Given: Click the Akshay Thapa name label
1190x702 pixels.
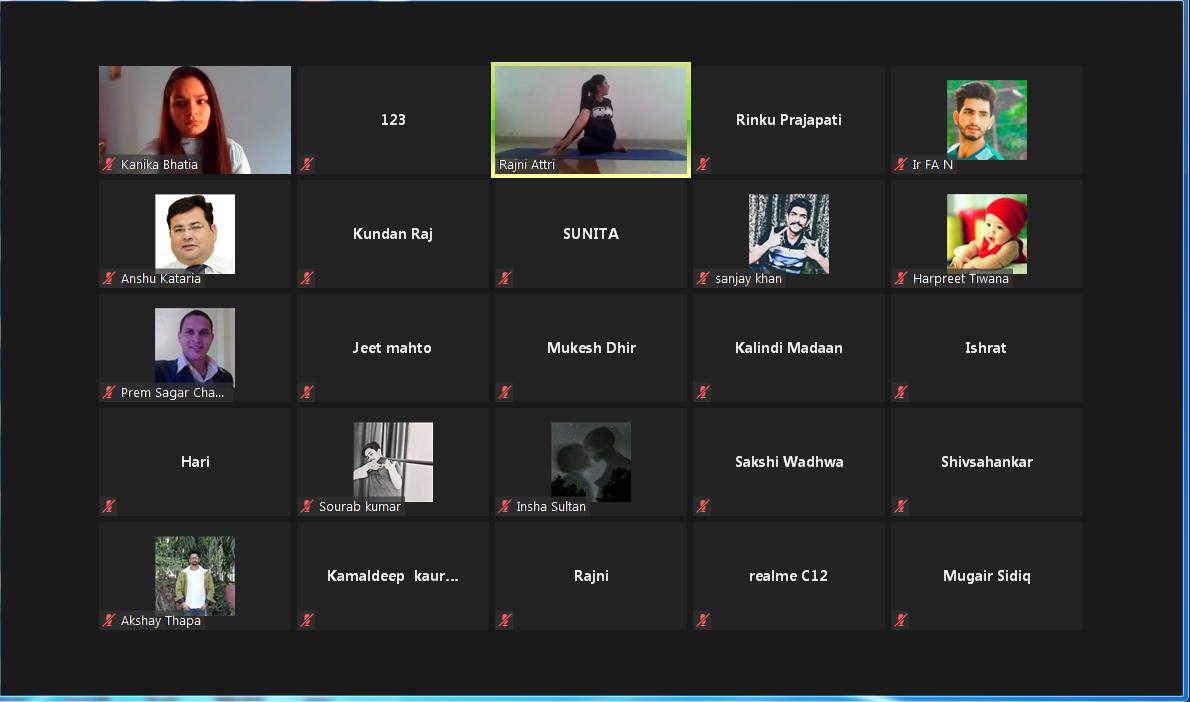Looking at the screenshot, I should tap(161, 621).
